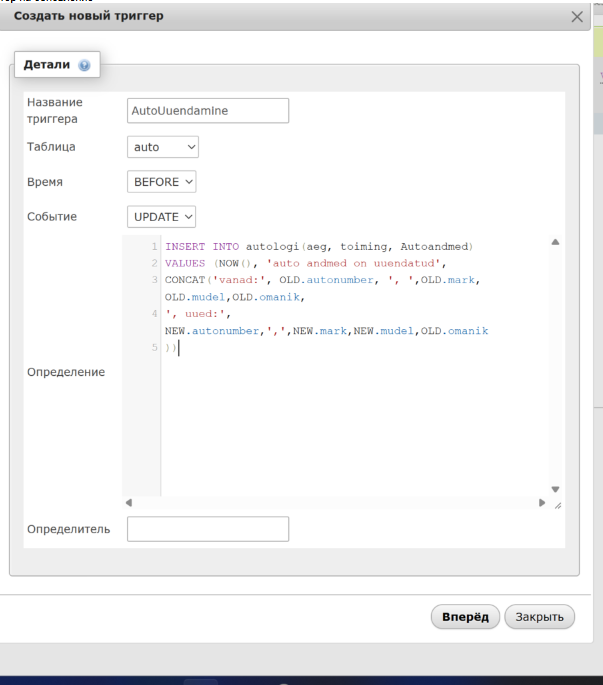Click the scroll right arrow below the editor

click(x=542, y=503)
